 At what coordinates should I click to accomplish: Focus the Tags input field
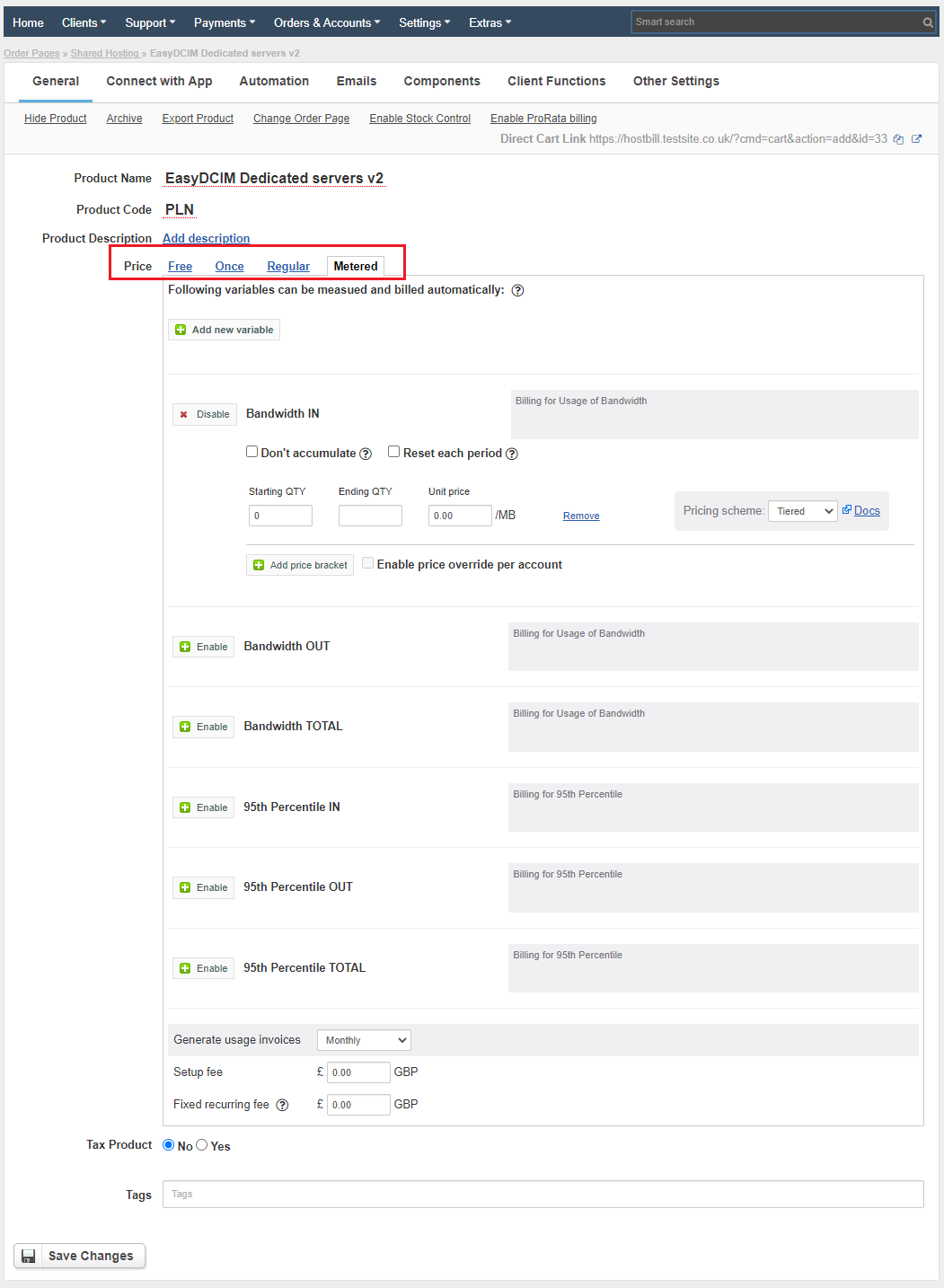coord(543,1195)
